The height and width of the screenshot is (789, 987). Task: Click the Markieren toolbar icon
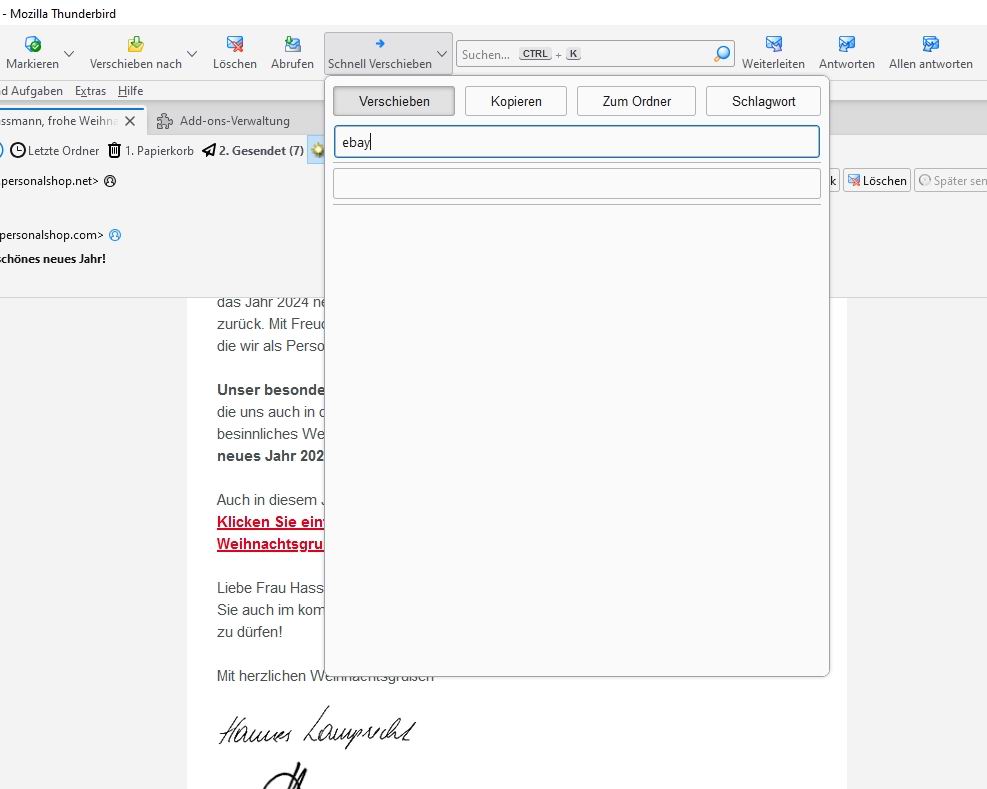[x=33, y=44]
